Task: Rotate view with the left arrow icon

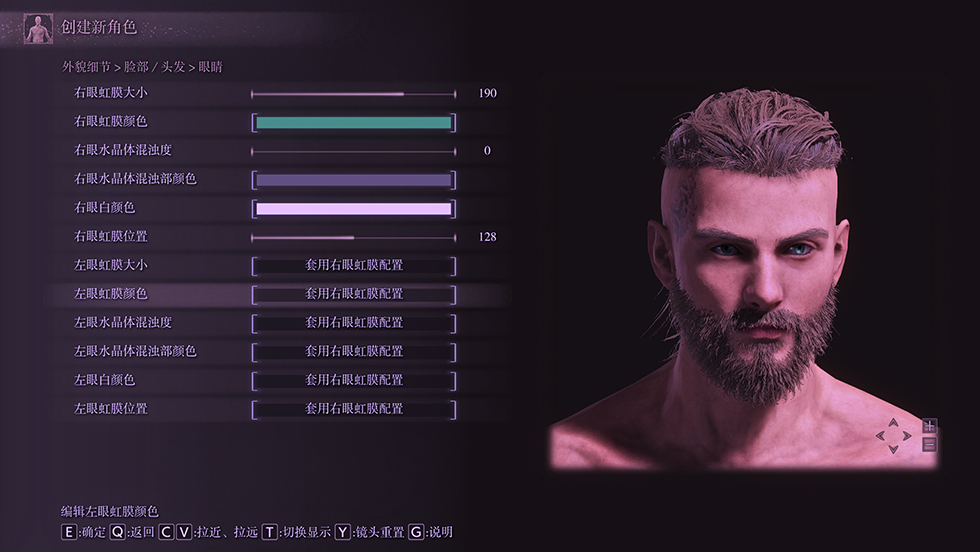Action: [x=881, y=436]
